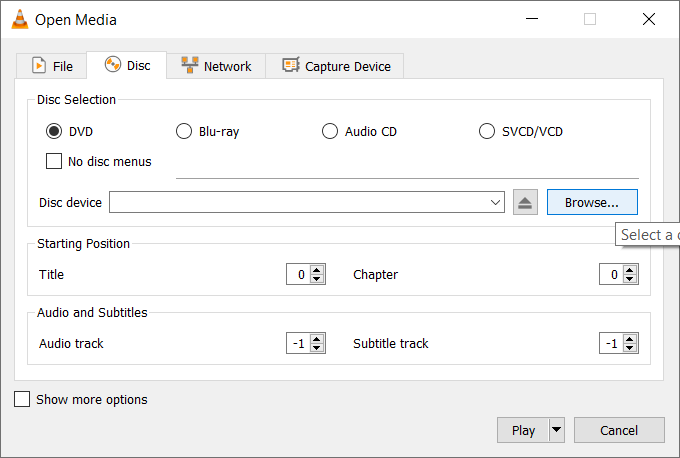Increase the Audio track number

click(318, 339)
